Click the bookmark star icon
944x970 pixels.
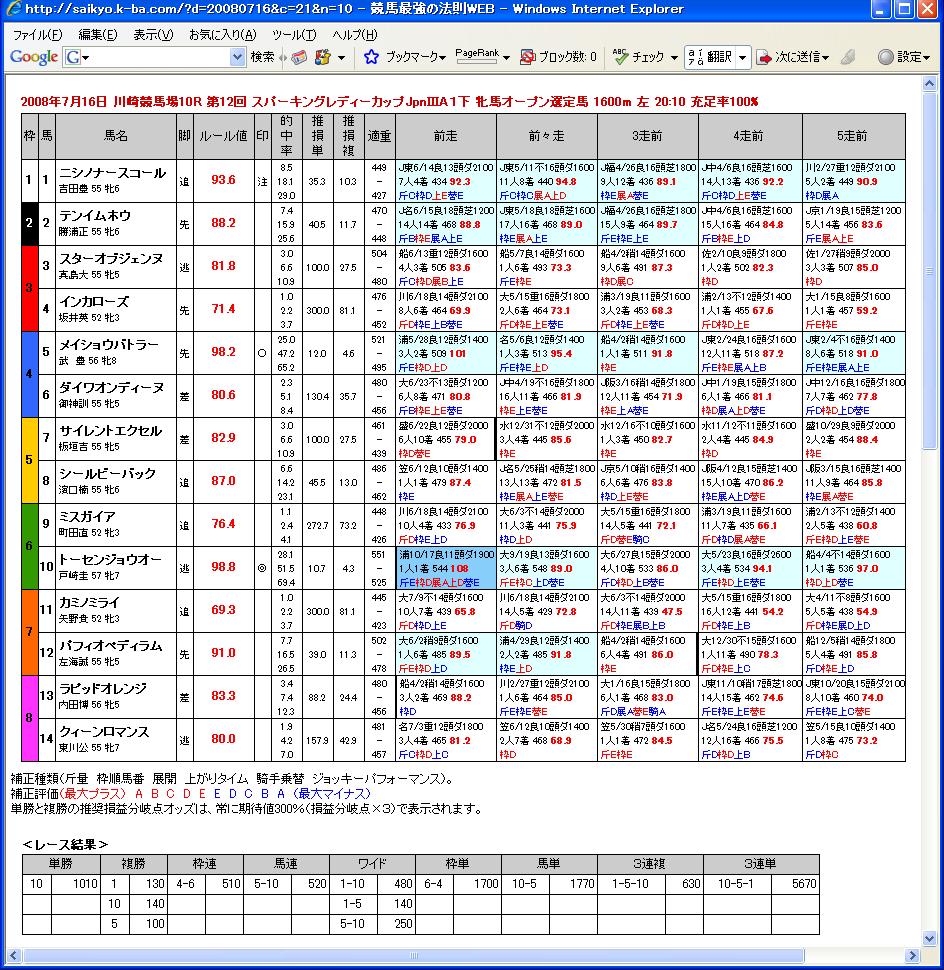[371, 58]
